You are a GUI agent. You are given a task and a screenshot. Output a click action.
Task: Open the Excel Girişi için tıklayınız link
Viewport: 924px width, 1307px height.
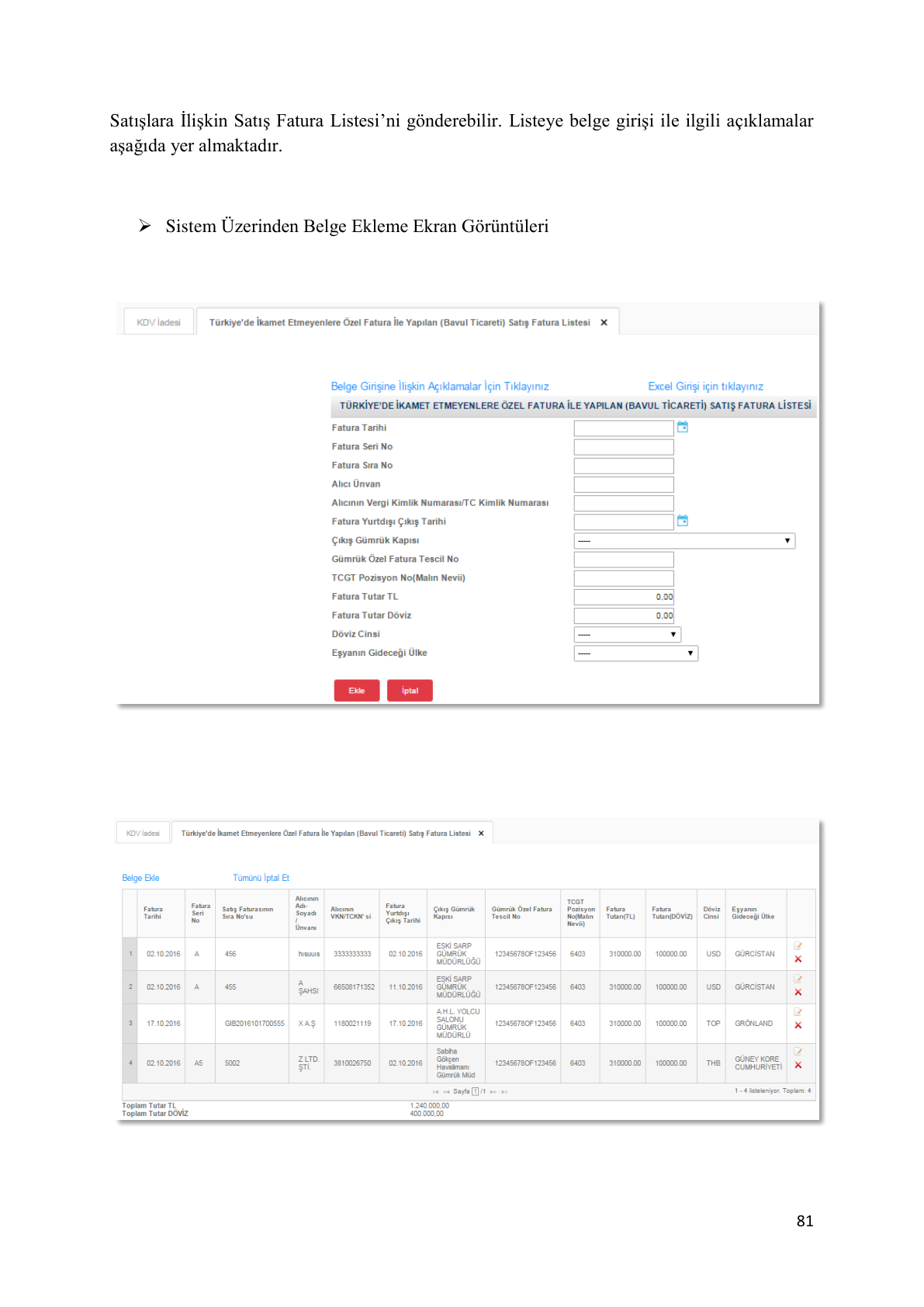point(705,387)
